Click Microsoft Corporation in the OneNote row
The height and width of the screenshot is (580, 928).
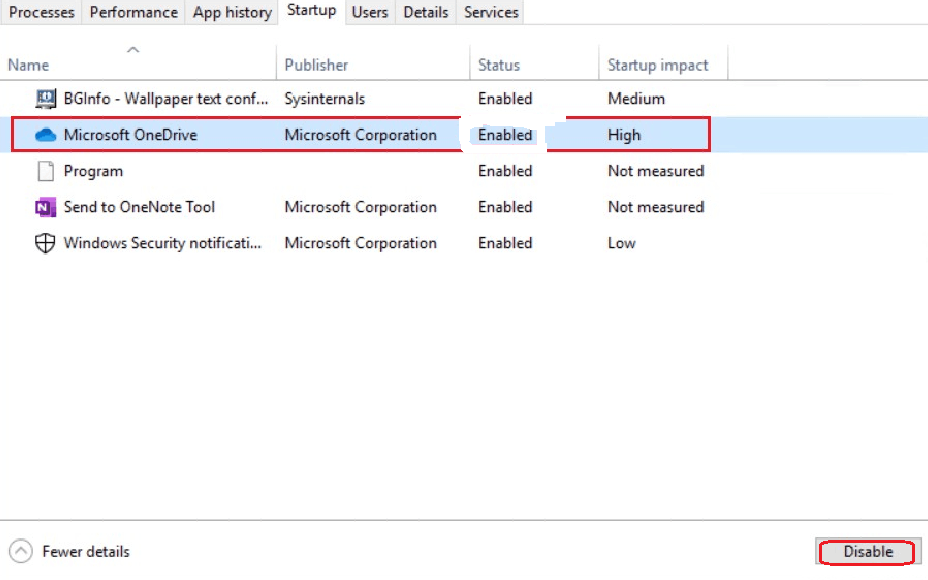coord(360,207)
